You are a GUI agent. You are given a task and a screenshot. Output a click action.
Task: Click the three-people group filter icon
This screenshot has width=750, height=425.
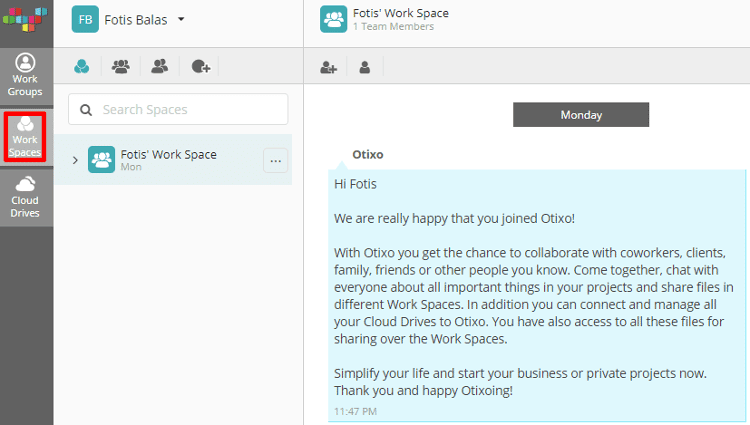click(121, 66)
